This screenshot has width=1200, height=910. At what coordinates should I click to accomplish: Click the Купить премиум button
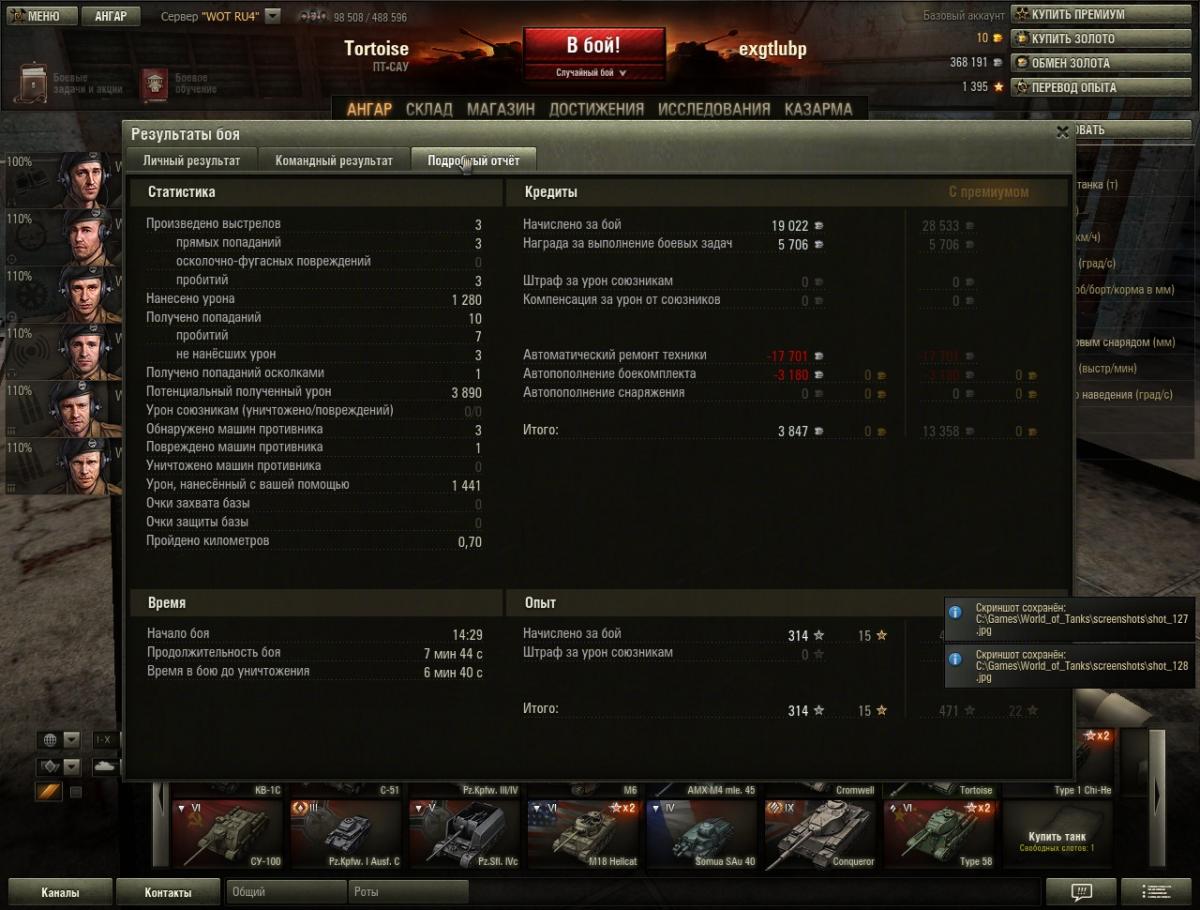click(1103, 14)
